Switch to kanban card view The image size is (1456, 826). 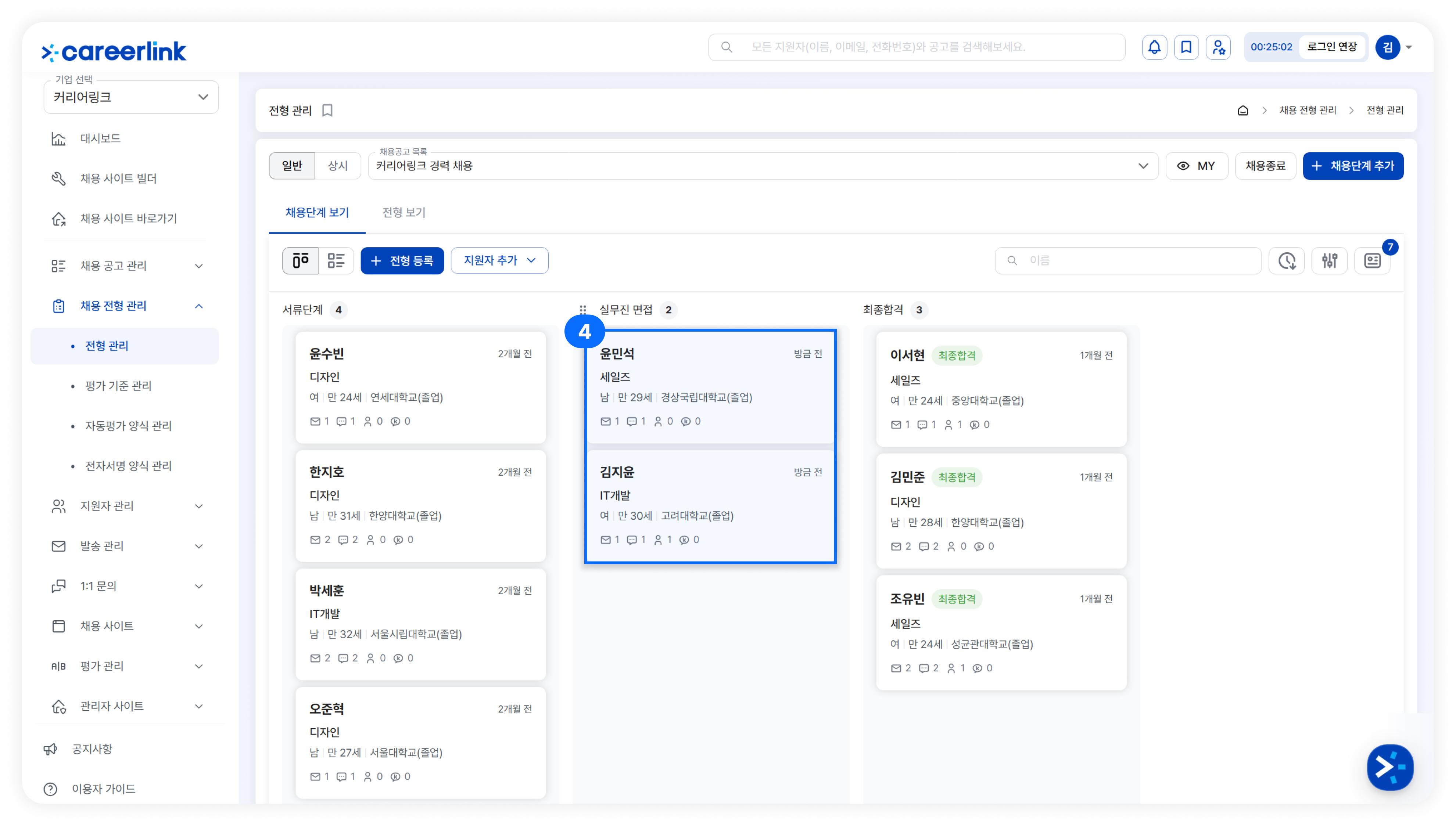pos(300,260)
